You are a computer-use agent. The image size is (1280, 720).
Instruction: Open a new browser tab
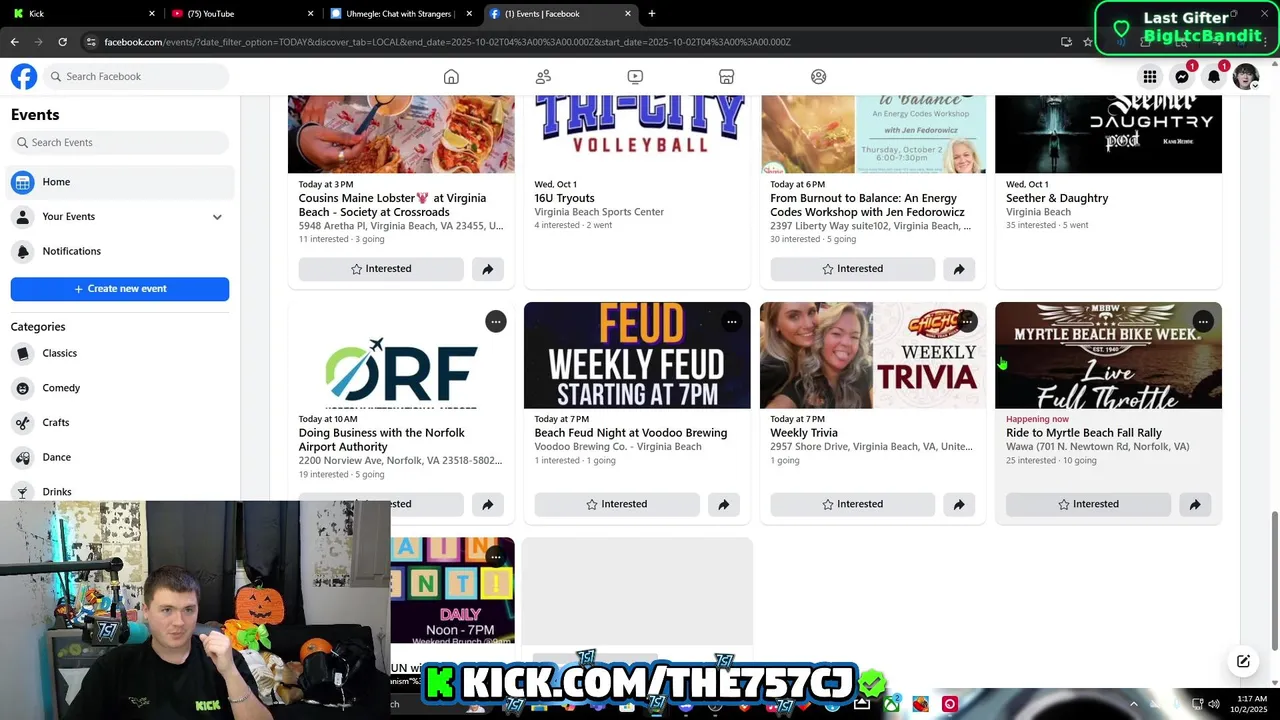652,14
